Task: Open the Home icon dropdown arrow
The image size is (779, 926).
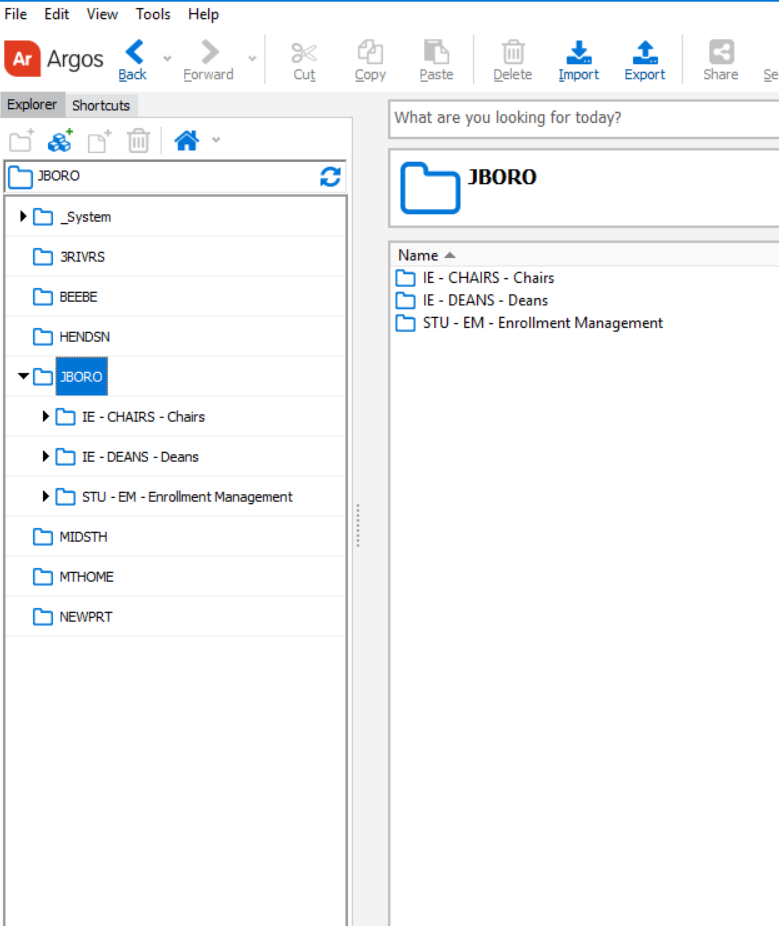Action: coord(216,140)
